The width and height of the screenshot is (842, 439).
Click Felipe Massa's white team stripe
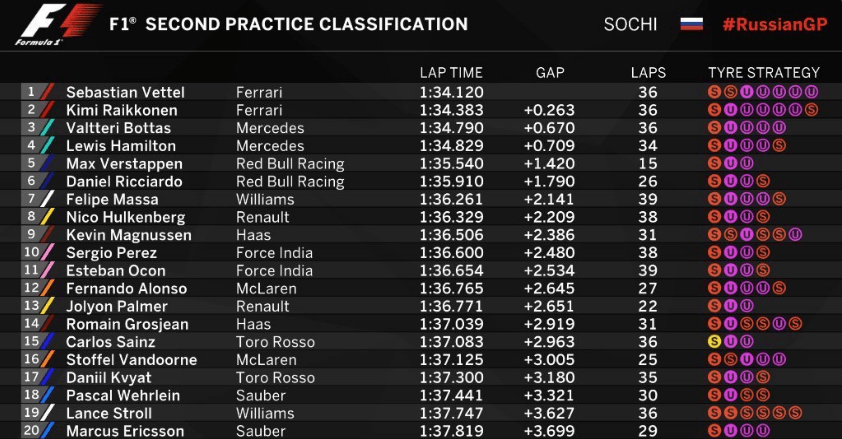48,199
